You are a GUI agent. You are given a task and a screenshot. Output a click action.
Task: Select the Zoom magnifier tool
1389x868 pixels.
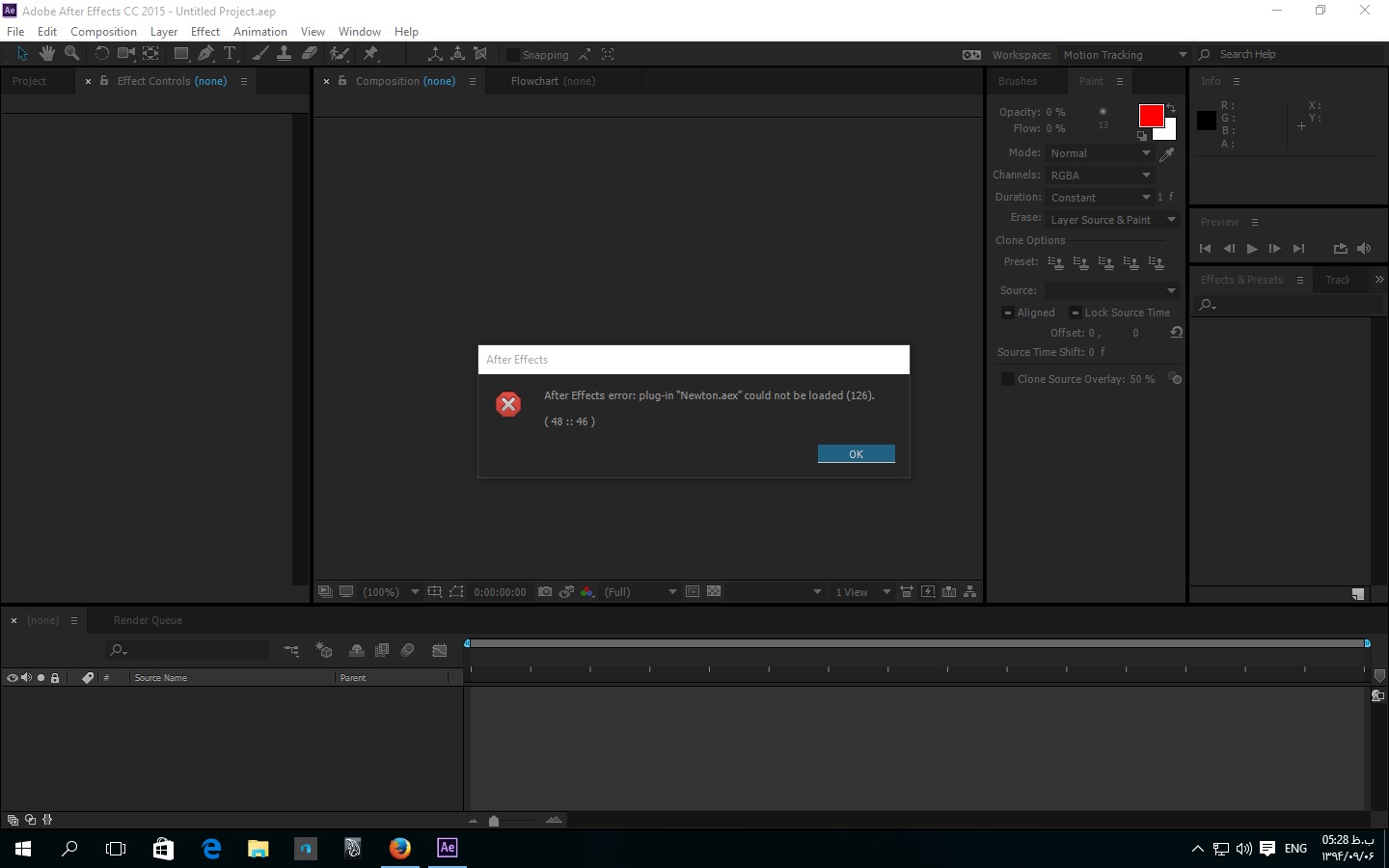71,54
